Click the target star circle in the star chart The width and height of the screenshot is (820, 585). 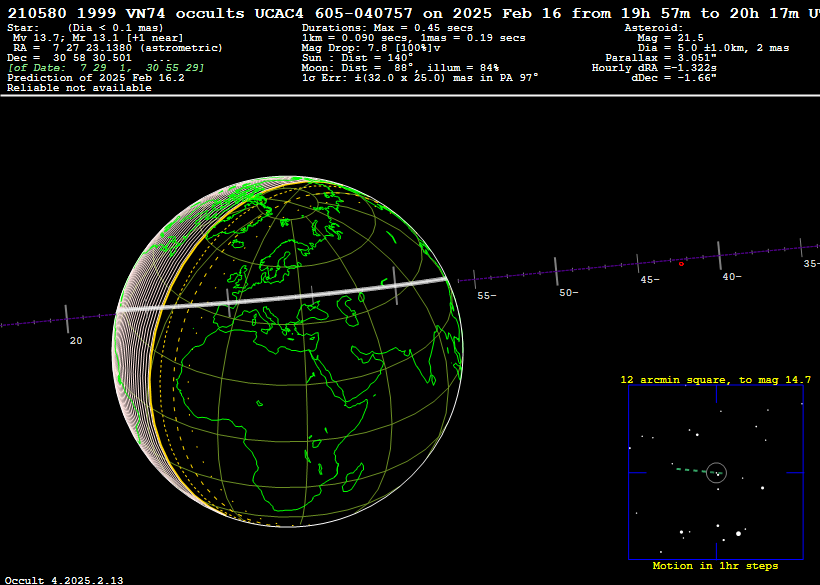(716, 473)
